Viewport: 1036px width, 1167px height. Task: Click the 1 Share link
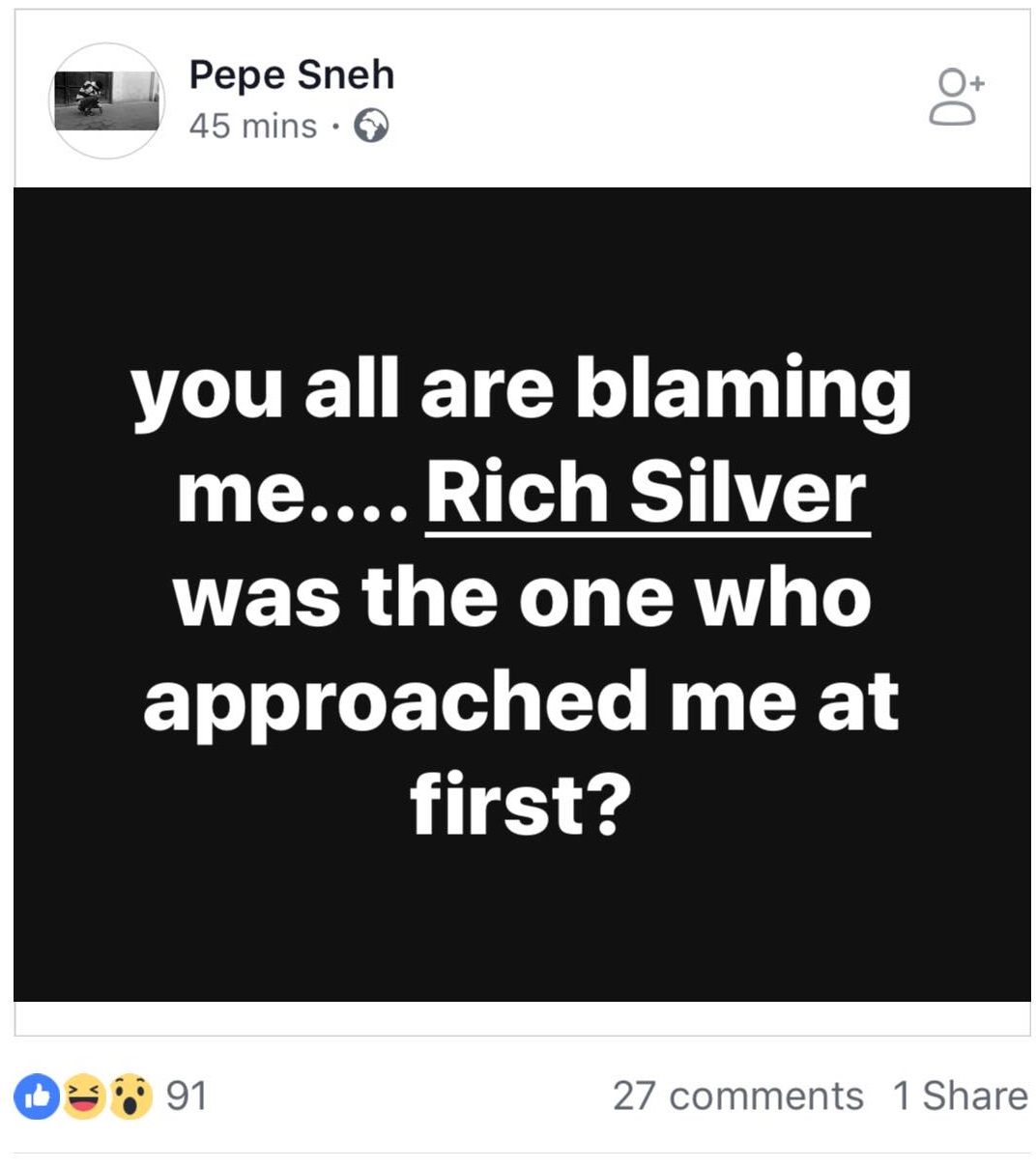coord(960,1096)
